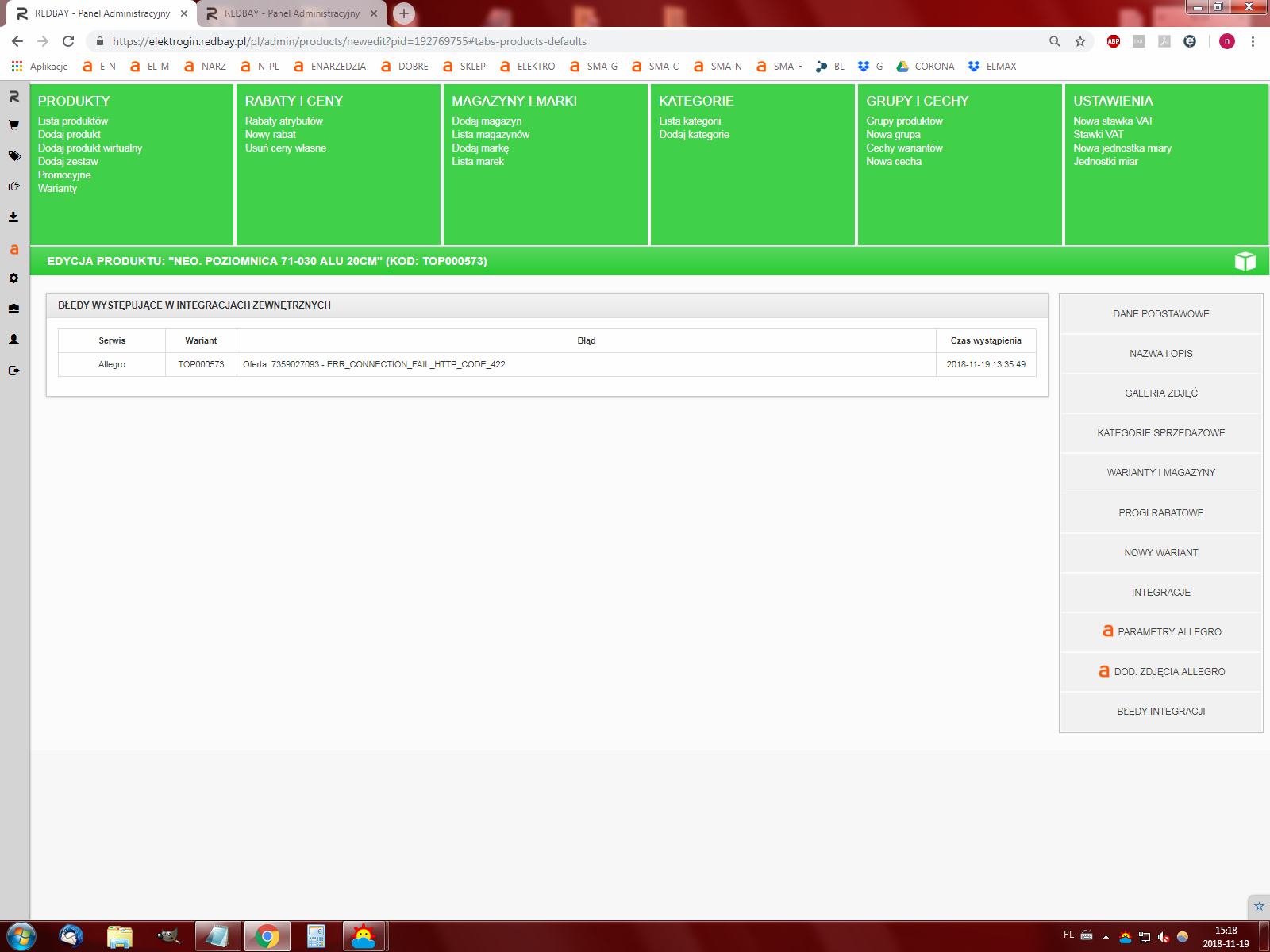This screenshot has height=952, width=1270.
Task: Switch to the DANE PODSTAWOWE tab
Action: [1160, 314]
